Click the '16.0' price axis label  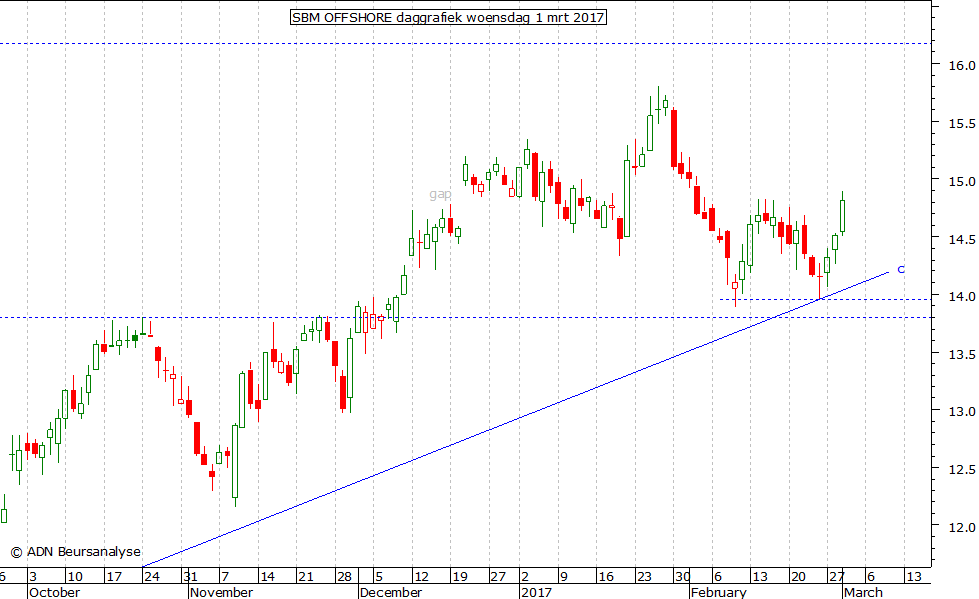(962, 65)
